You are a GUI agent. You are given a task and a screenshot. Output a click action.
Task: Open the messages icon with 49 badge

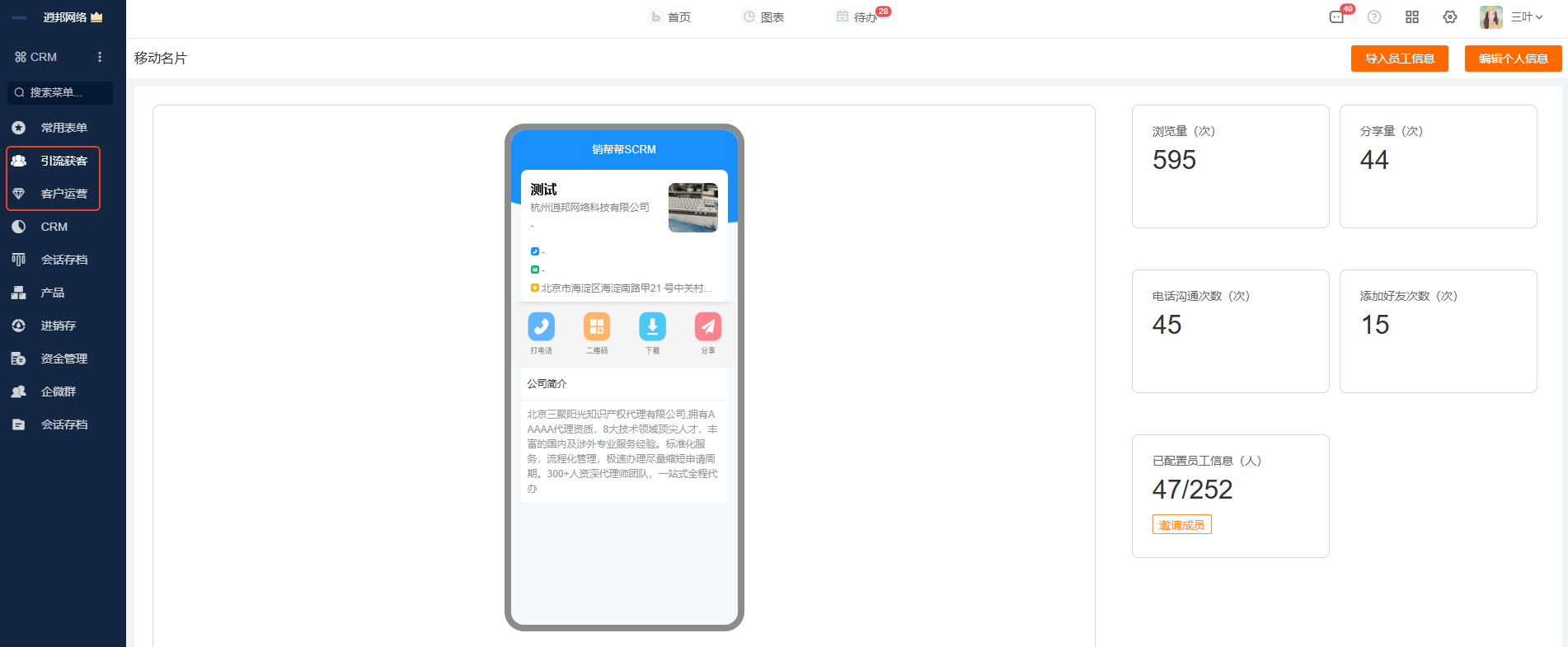(x=1336, y=17)
